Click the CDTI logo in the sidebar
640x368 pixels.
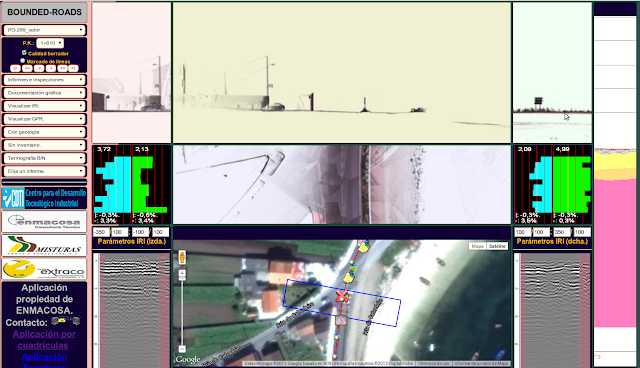tap(44, 198)
